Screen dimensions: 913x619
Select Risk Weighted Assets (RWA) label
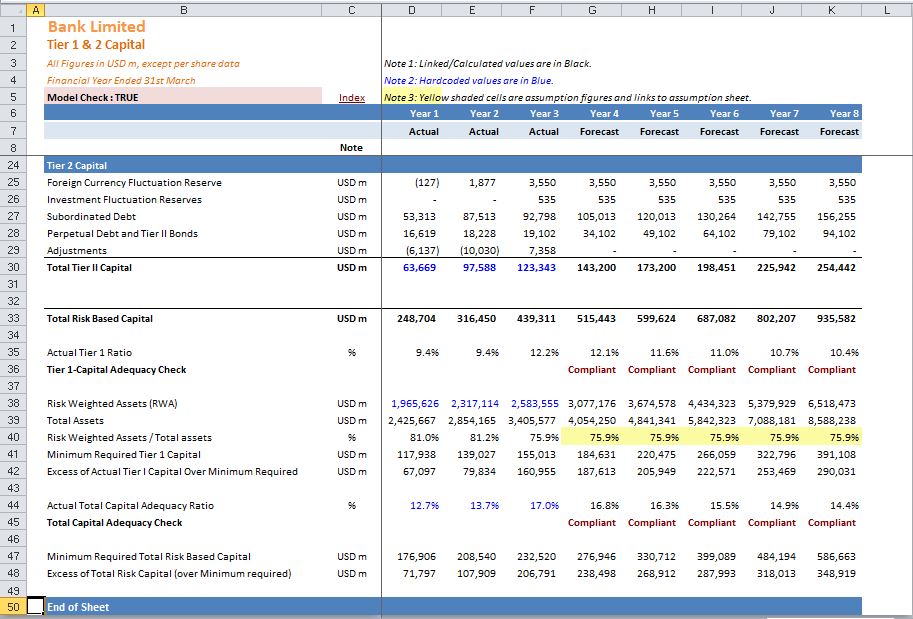(x=112, y=404)
